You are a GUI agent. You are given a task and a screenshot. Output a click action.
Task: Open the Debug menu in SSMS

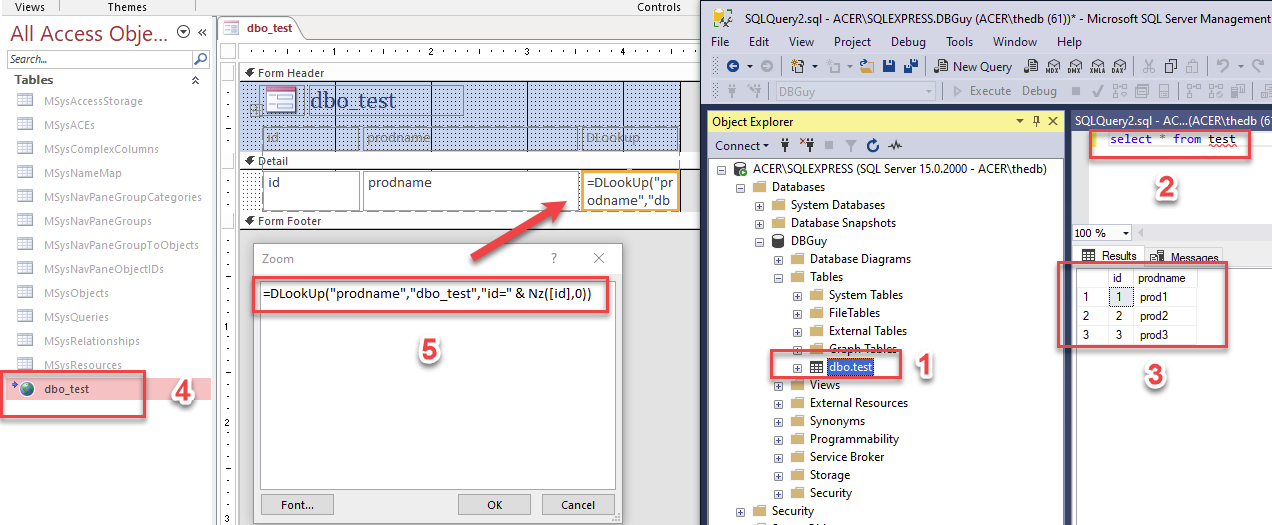(908, 42)
